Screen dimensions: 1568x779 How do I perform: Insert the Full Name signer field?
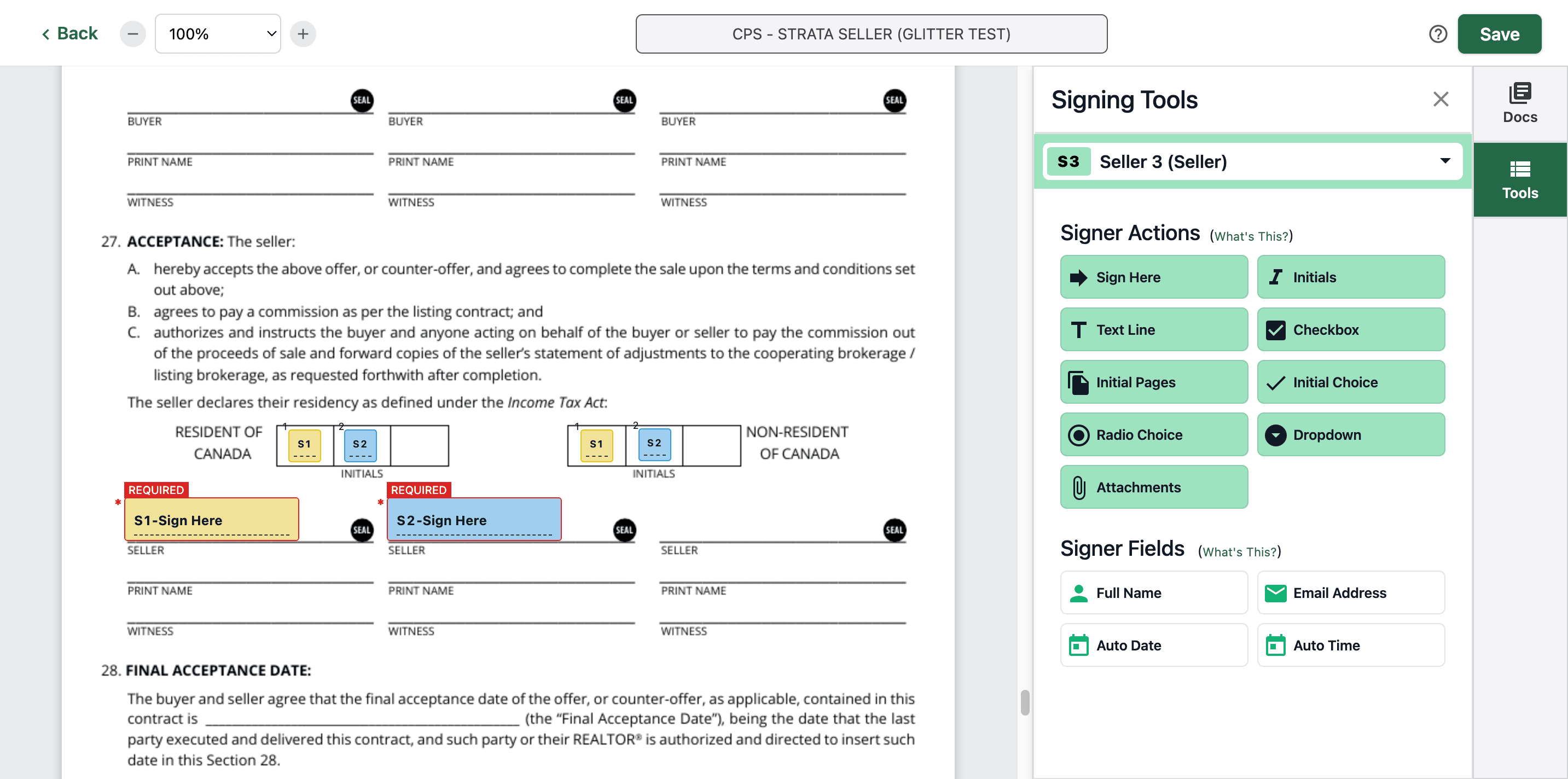(1153, 593)
